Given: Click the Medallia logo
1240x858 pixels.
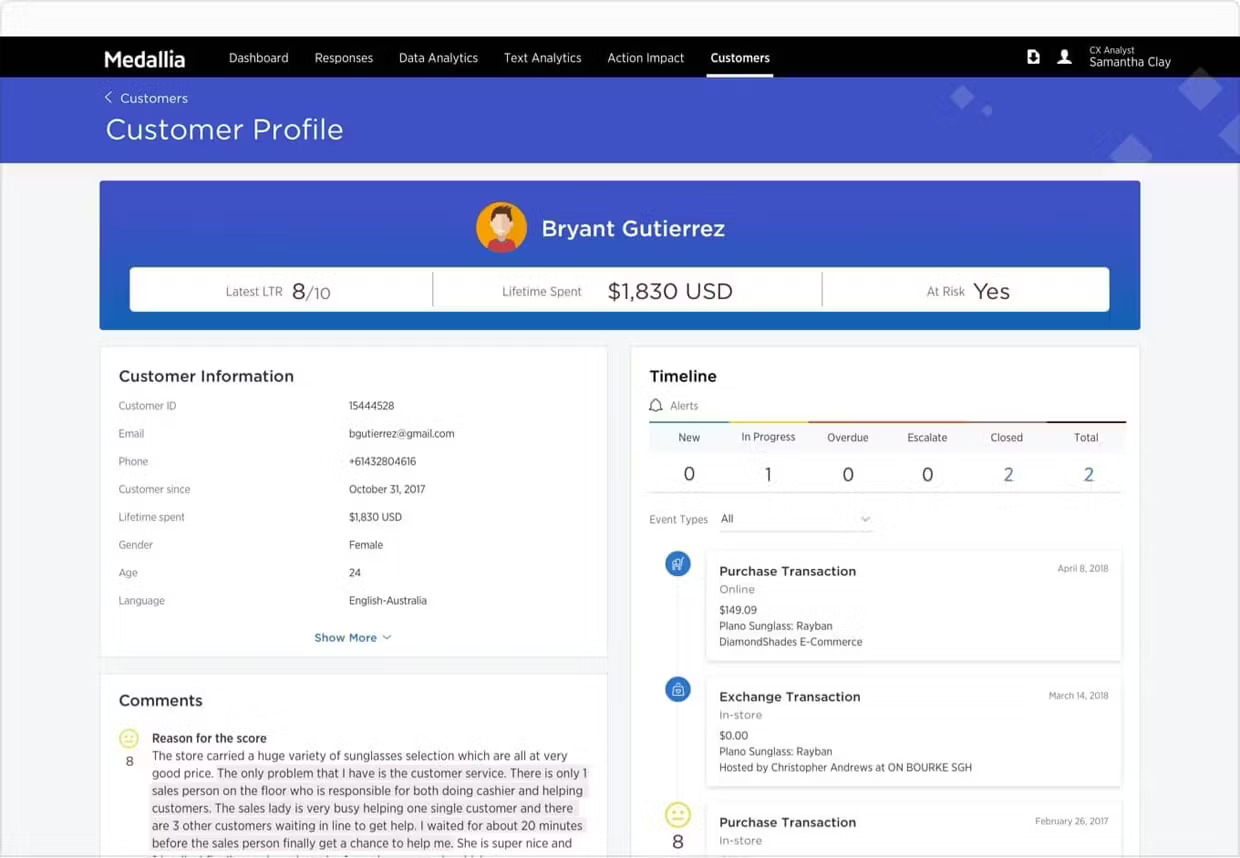Looking at the screenshot, I should [x=144, y=59].
